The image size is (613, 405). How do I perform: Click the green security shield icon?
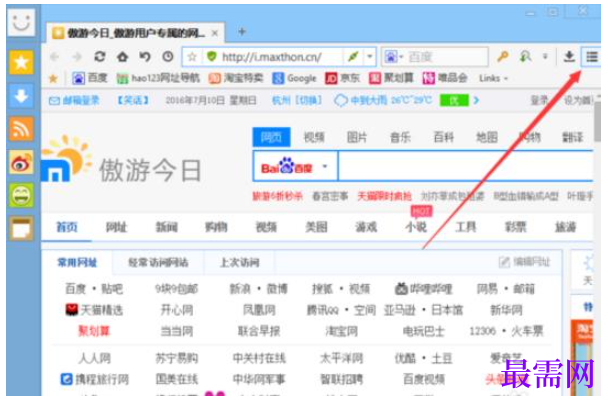point(212,57)
